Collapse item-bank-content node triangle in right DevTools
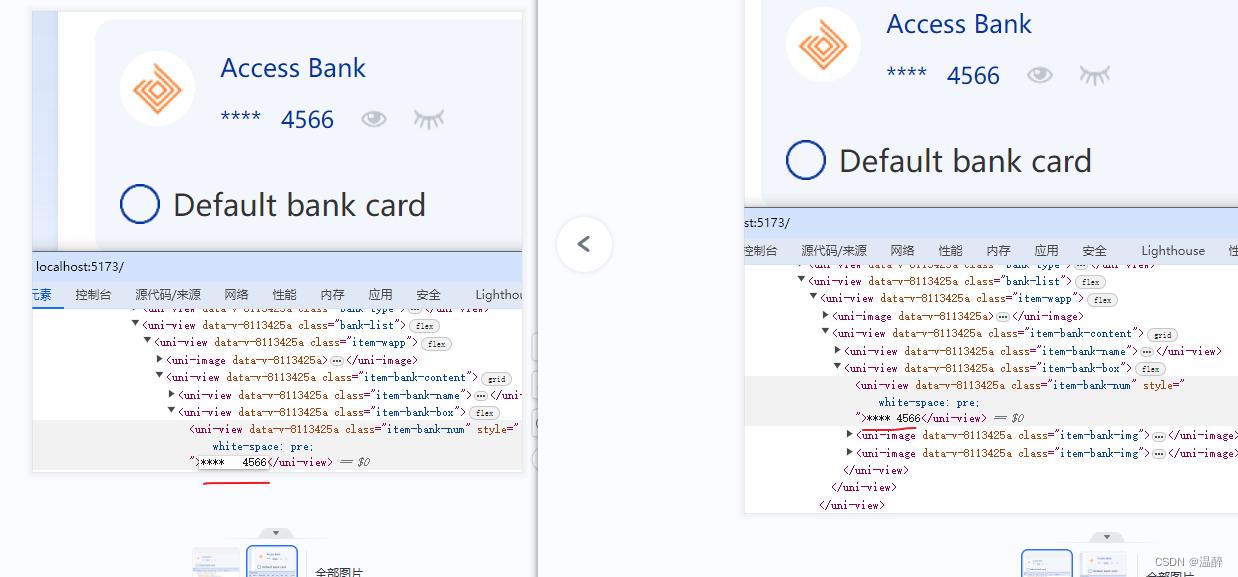This screenshot has height=577, width=1238. (x=825, y=332)
